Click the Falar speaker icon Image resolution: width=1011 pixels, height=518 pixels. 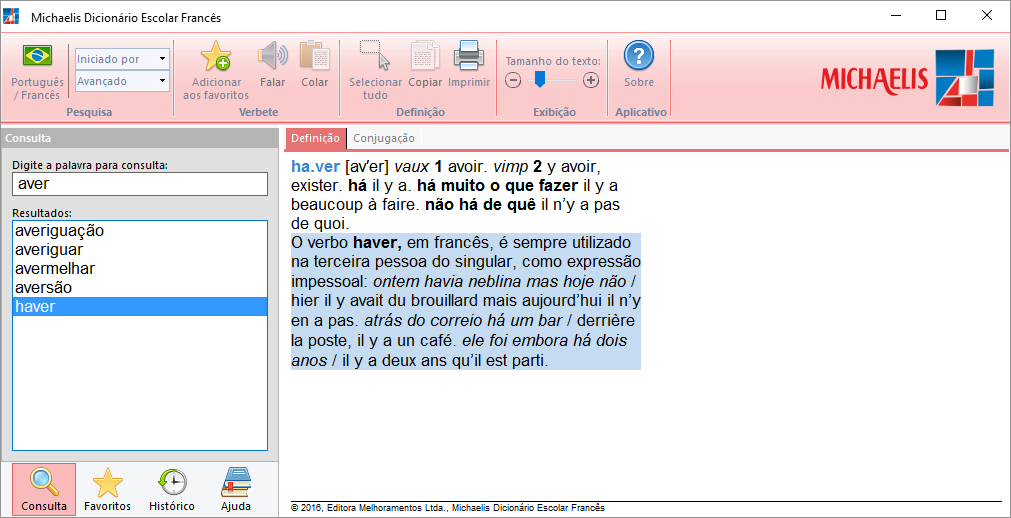pos(272,55)
